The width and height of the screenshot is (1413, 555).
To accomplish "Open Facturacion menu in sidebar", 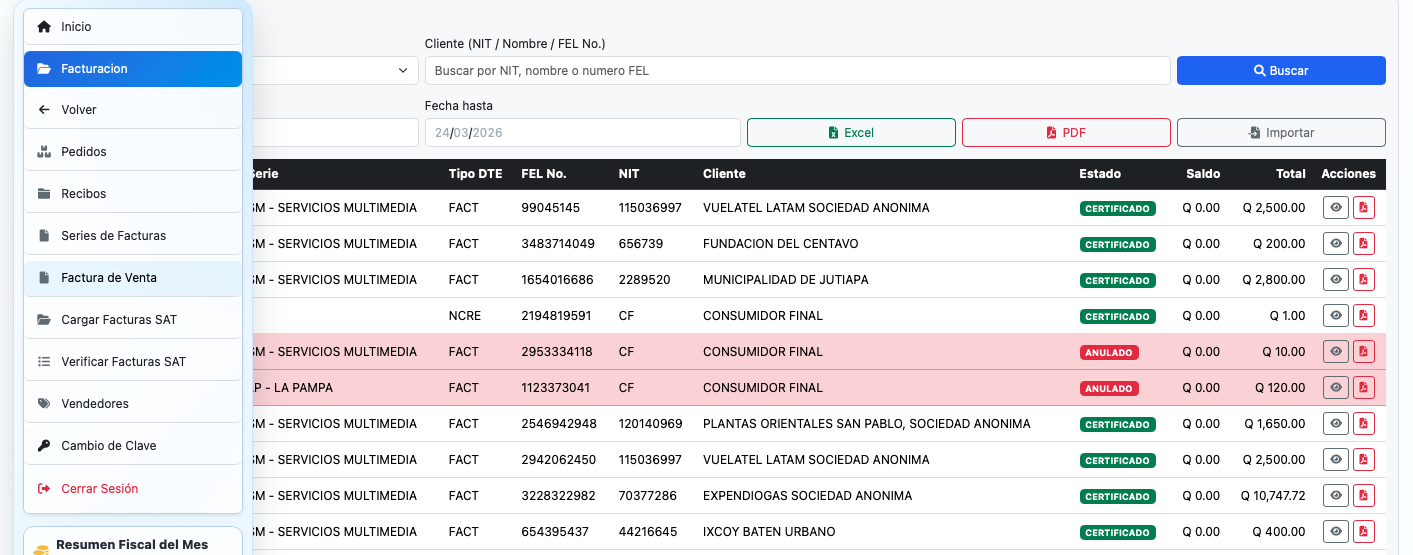I will [x=133, y=69].
